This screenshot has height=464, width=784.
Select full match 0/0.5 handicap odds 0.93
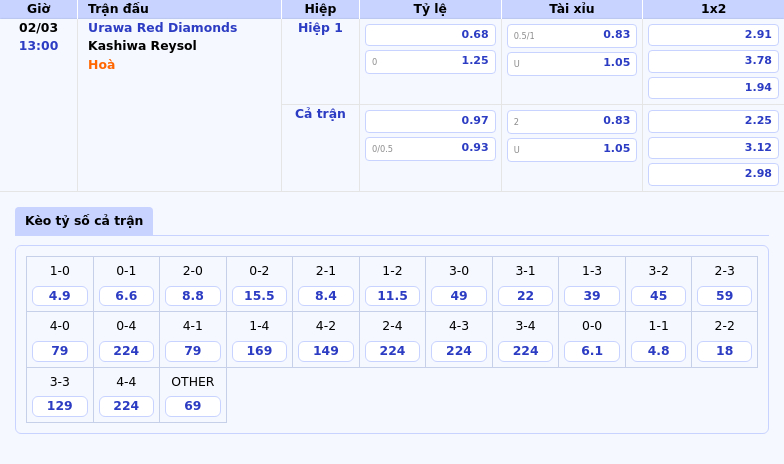430,148
